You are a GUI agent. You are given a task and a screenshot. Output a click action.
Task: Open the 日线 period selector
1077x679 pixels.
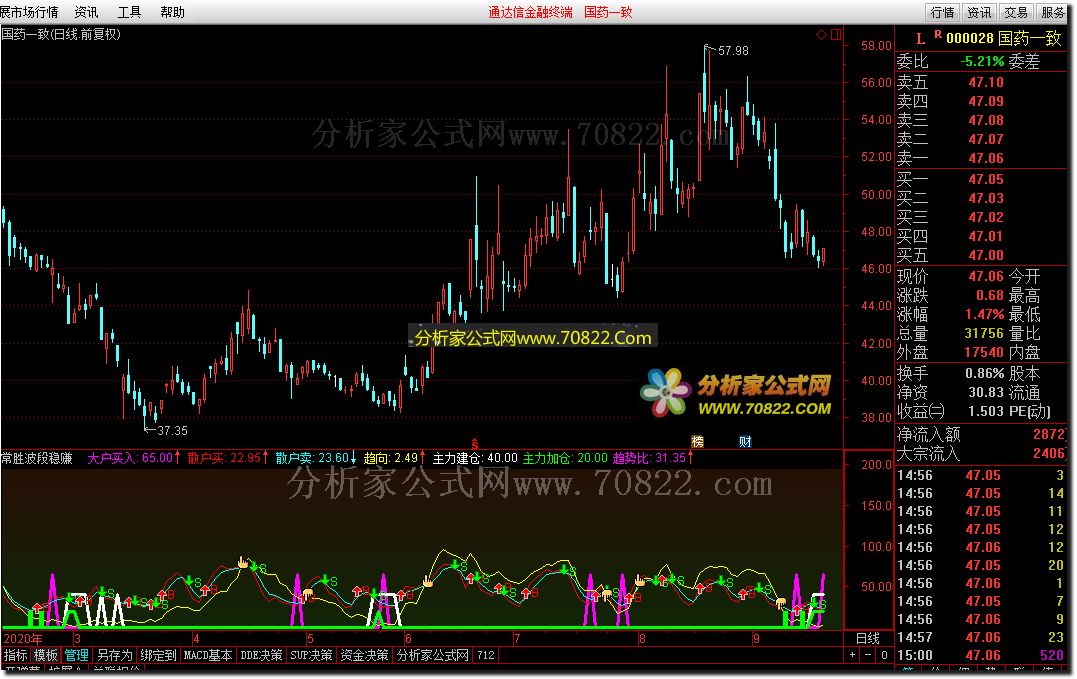[868, 638]
